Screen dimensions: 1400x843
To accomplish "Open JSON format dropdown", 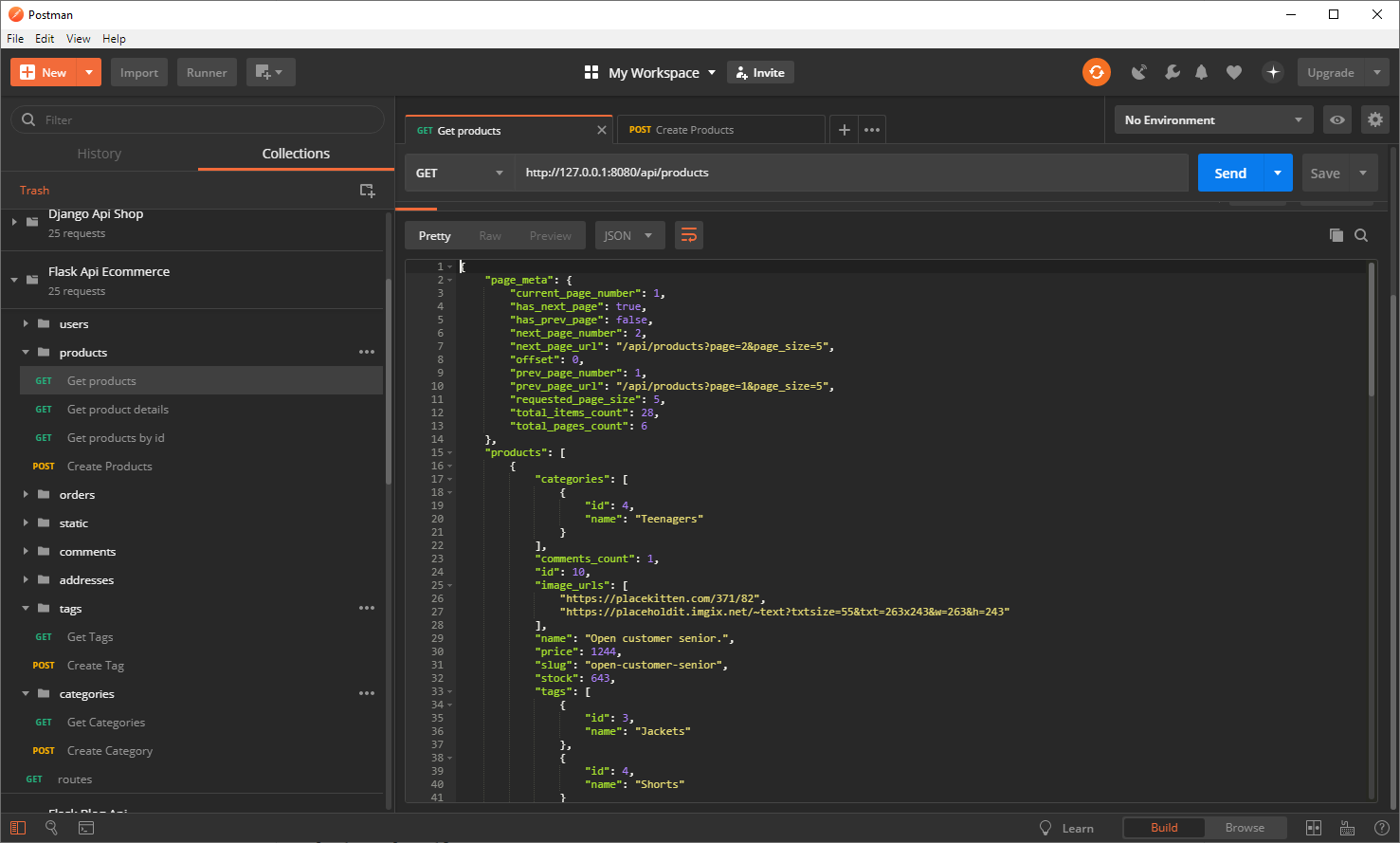I will pyautogui.click(x=628, y=235).
